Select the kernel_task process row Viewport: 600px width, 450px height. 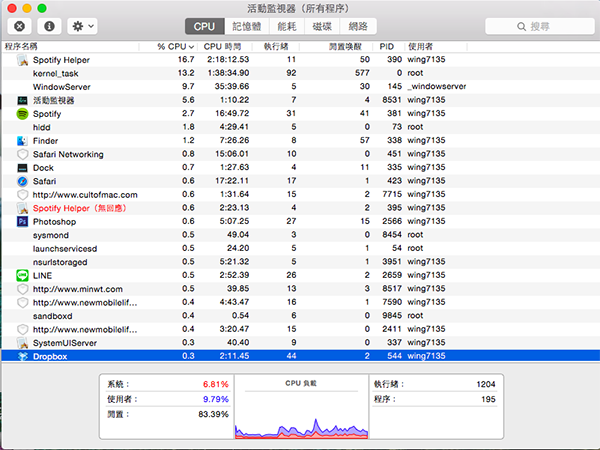pos(301,73)
